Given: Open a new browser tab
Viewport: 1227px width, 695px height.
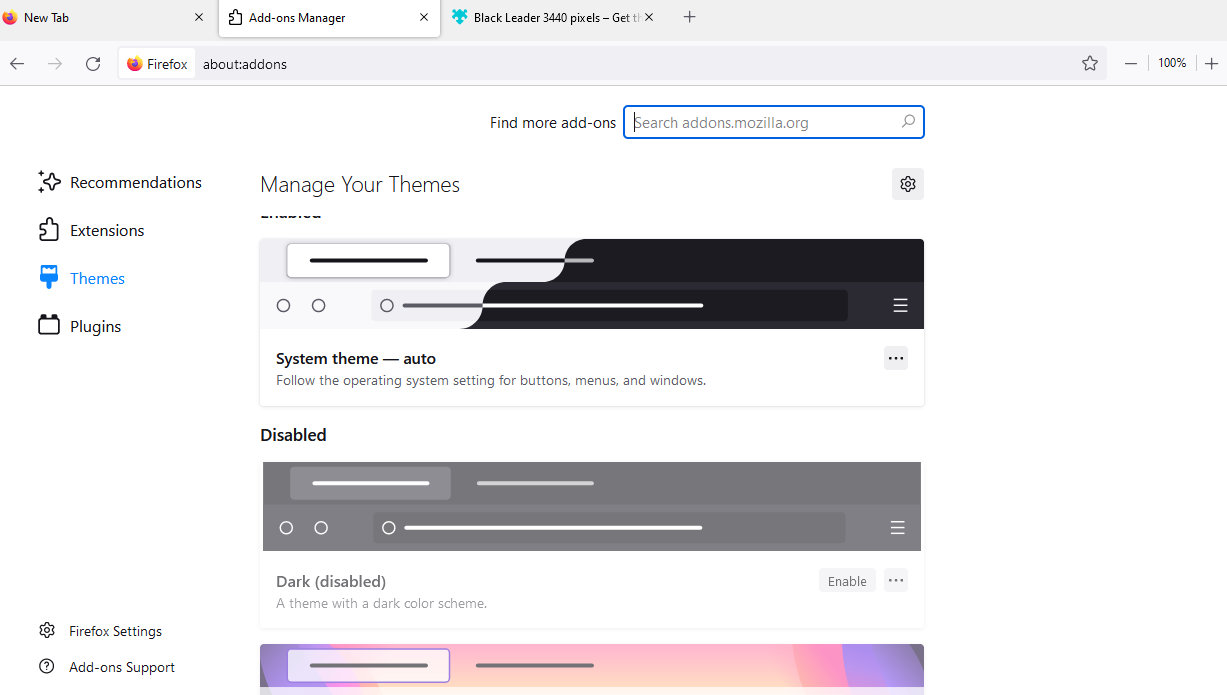Looking at the screenshot, I should (689, 16).
